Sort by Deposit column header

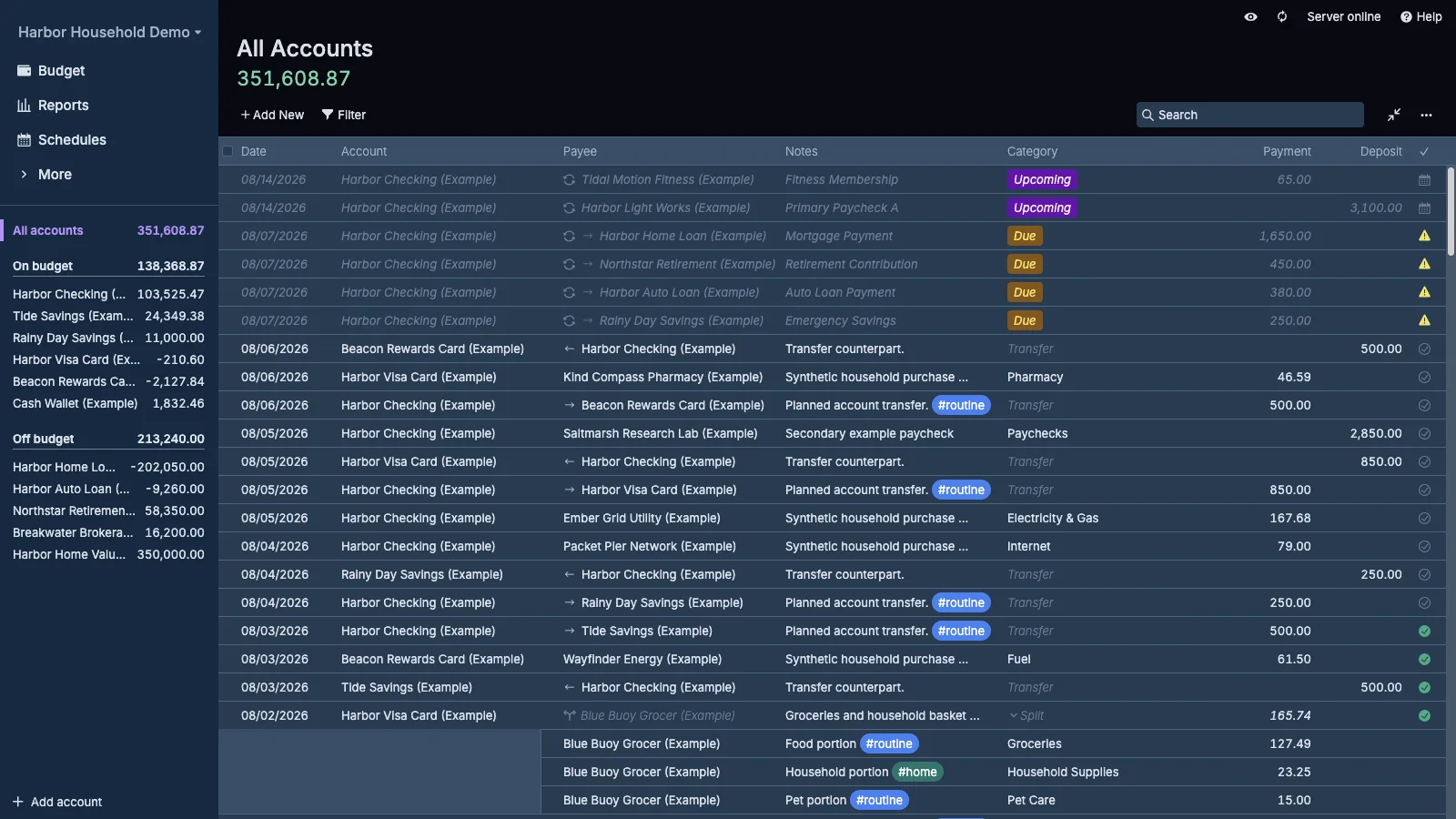[1380, 152]
